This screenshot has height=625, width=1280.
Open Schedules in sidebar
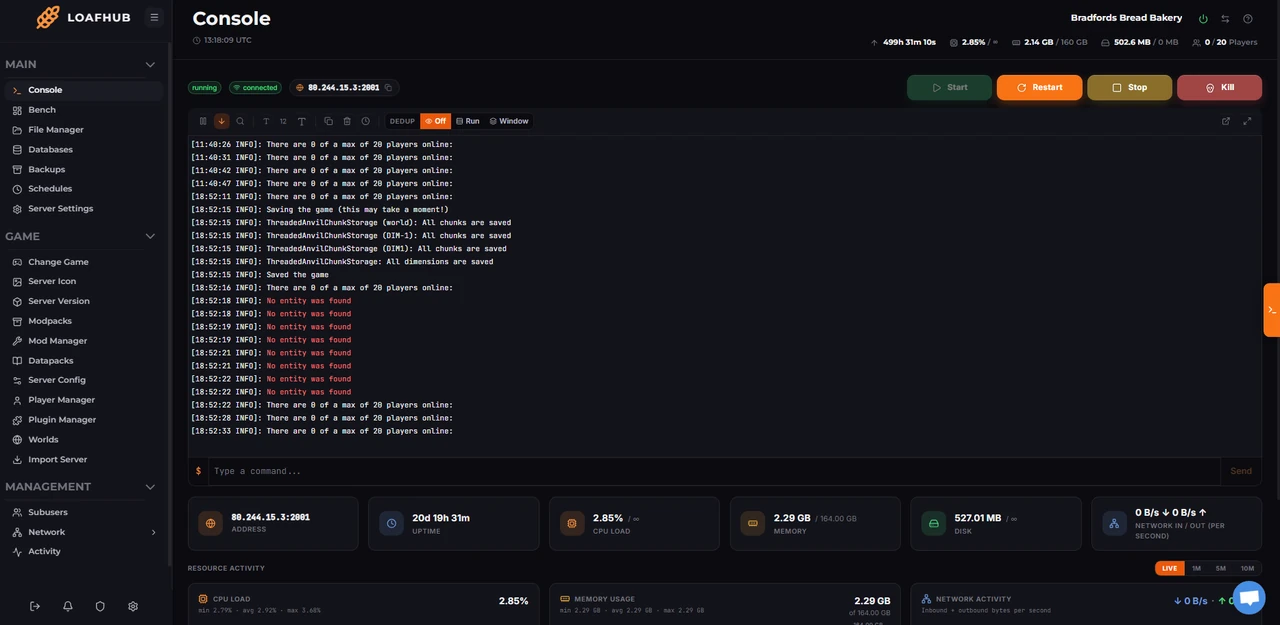(84, 189)
